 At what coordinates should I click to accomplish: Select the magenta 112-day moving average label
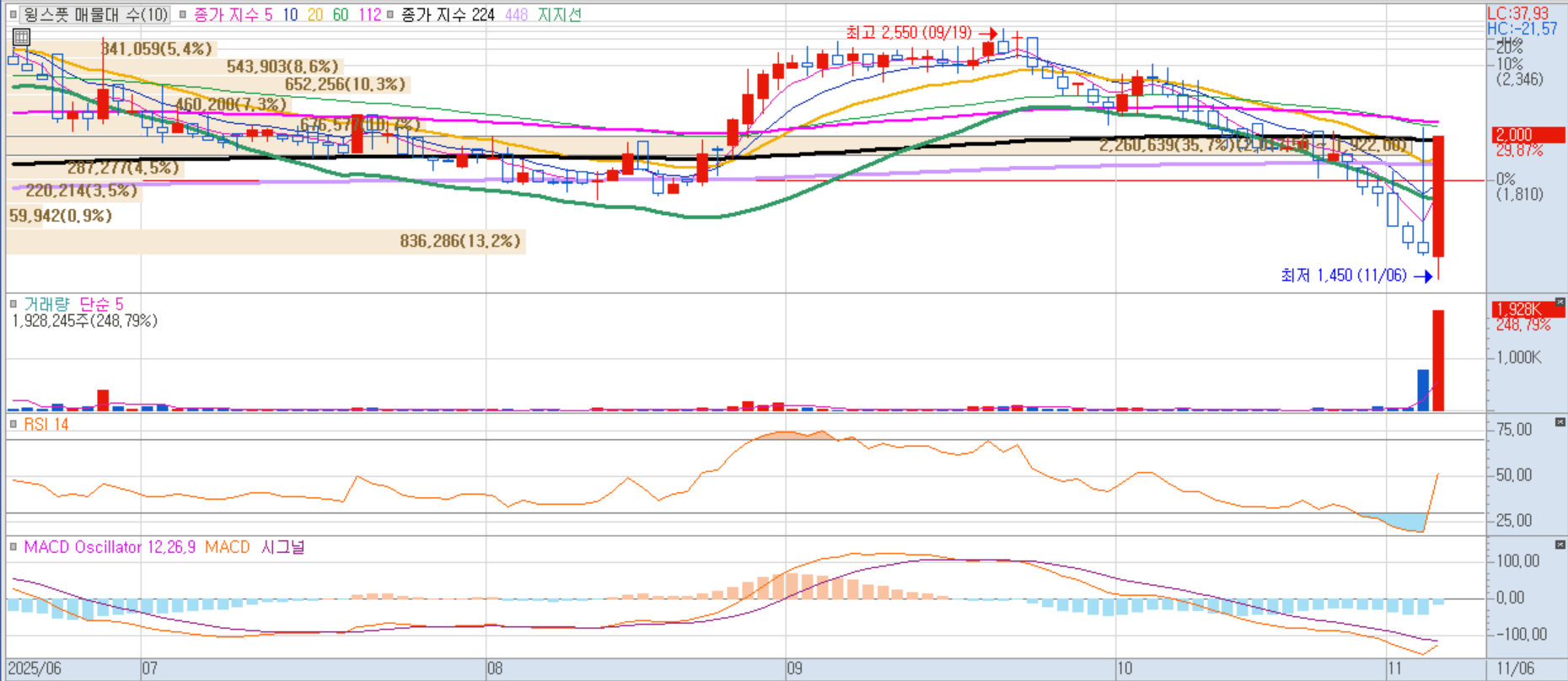(x=369, y=14)
